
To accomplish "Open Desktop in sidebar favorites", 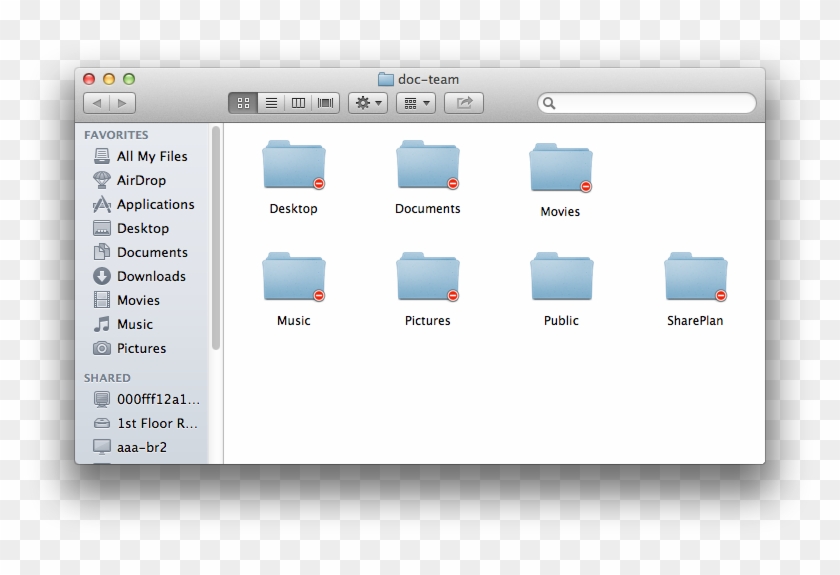I will click(141, 228).
